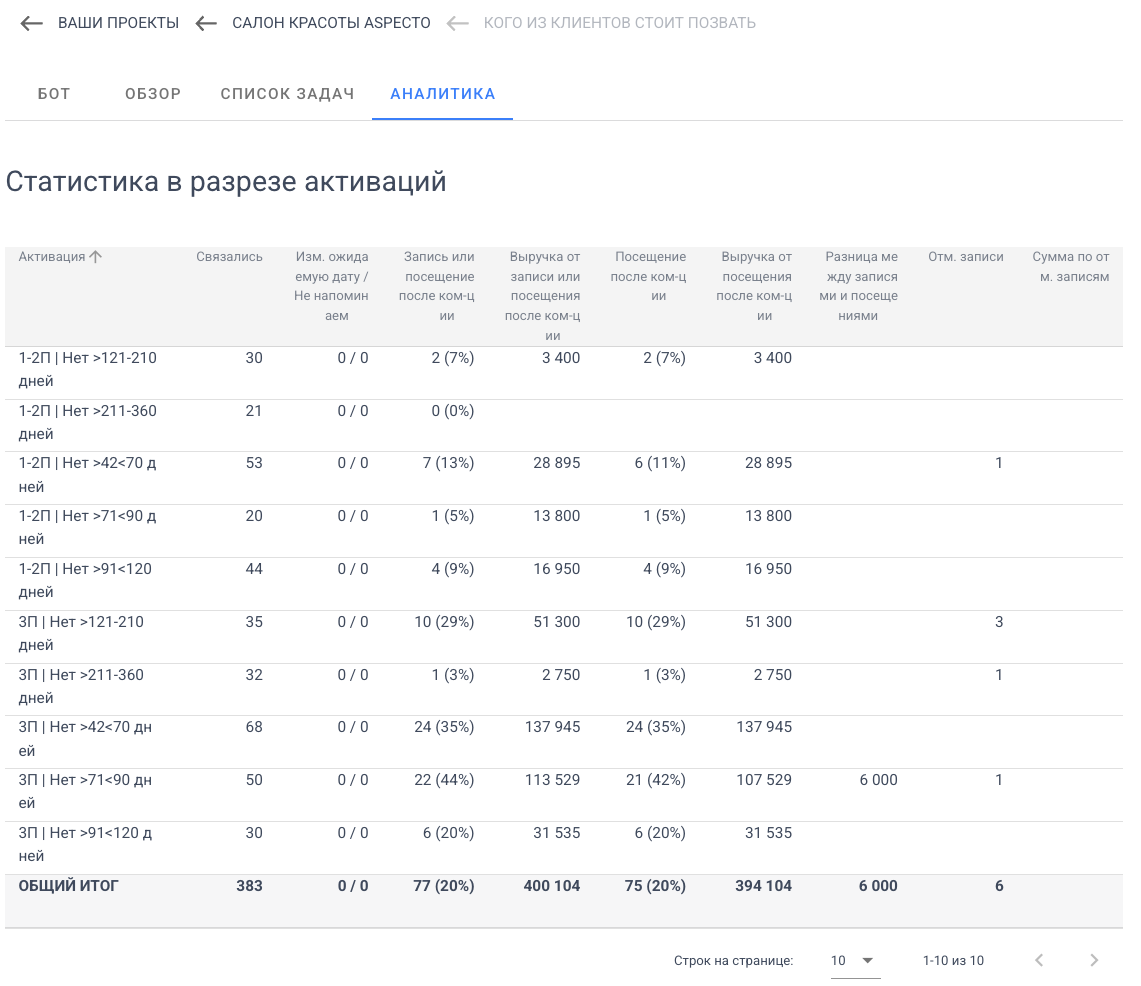Click the 10 (29%) booking cell

(x=444, y=621)
